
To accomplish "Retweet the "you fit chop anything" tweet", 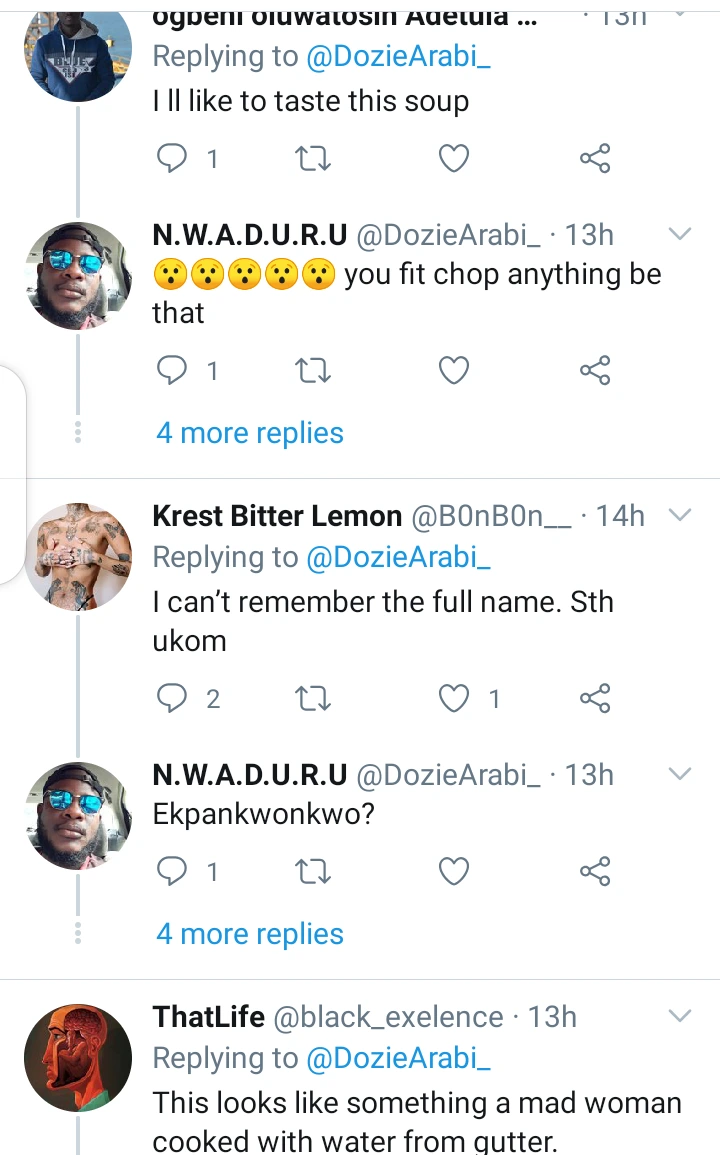I will (x=315, y=372).
